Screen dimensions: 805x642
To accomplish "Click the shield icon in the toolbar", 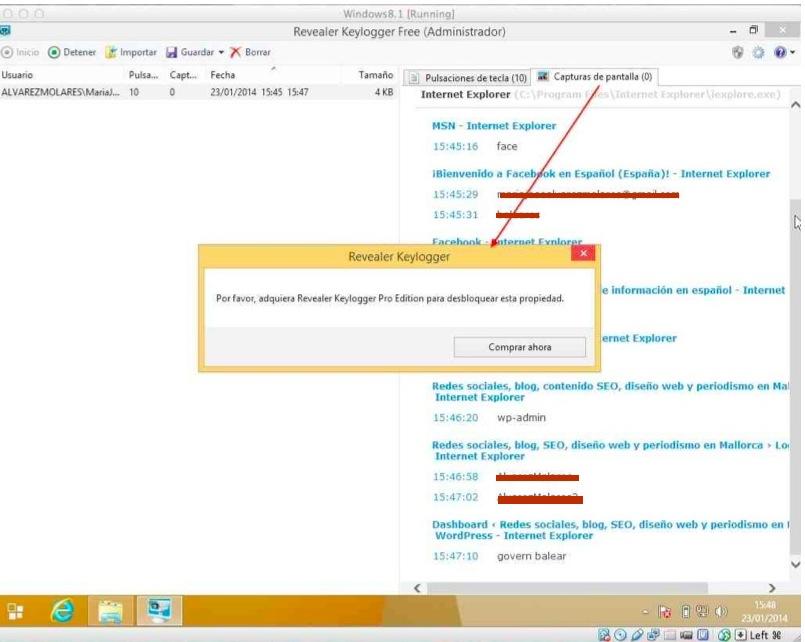I will tap(738, 53).
